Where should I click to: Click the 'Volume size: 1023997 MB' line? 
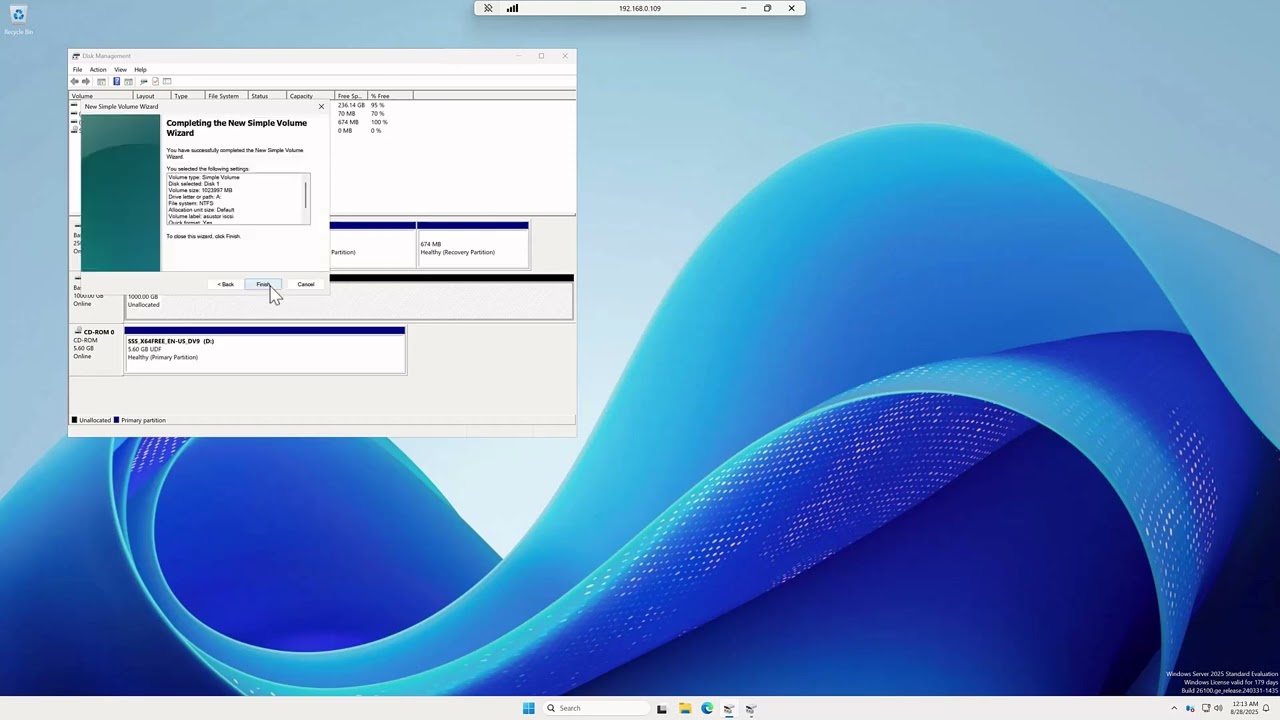(200, 190)
